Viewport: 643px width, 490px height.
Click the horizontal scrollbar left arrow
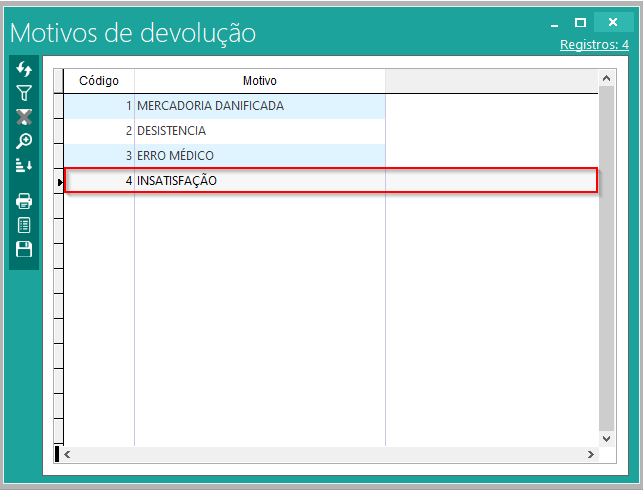pyautogui.click(x=68, y=454)
